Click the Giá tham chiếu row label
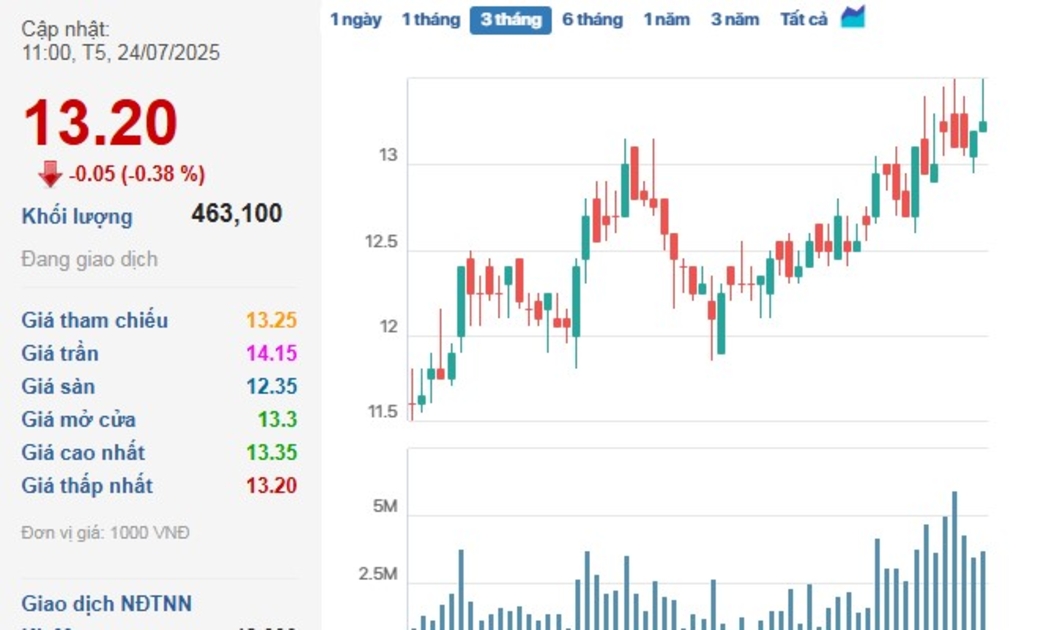 coord(95,320)
